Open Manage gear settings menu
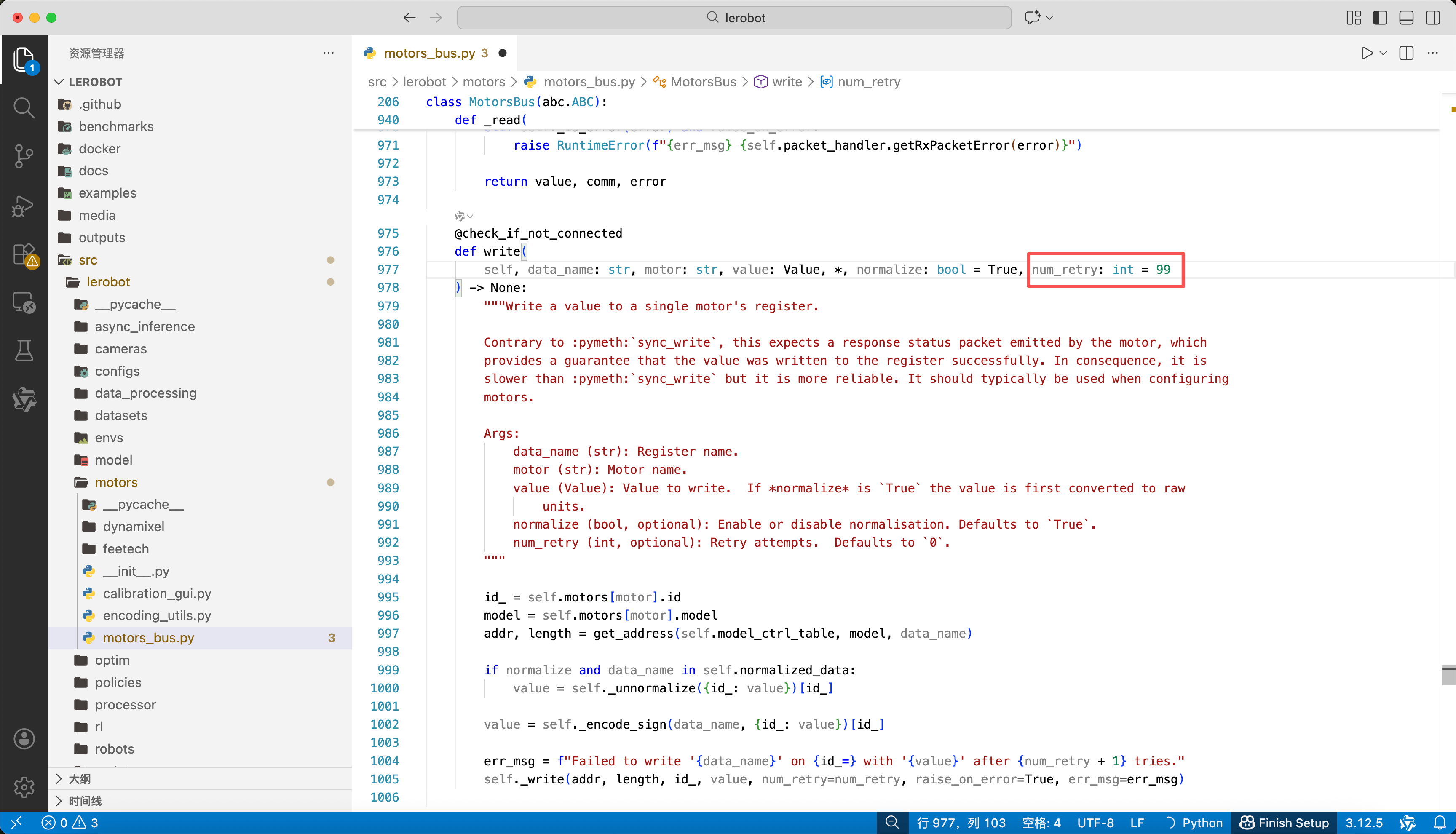This screenshot has width=1456, height=834. pyautogui.click(x=24, y=787)
